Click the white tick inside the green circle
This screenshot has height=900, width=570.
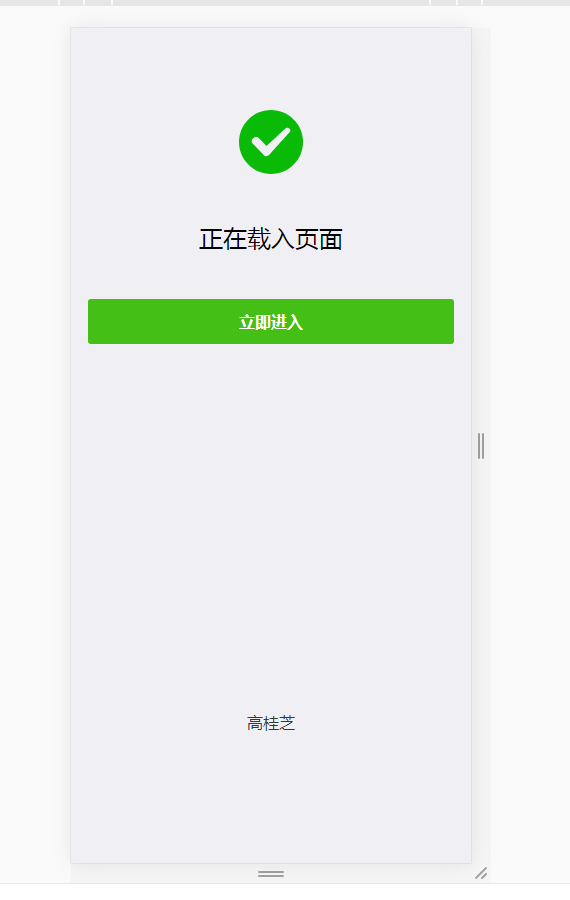[x=271, y=142]
